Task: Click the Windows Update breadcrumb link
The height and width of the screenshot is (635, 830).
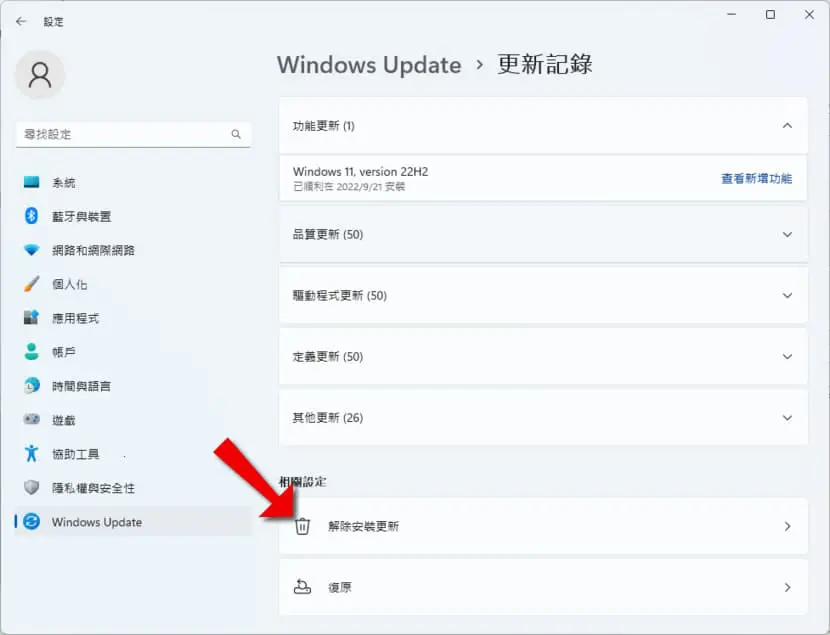Action: 369,65
